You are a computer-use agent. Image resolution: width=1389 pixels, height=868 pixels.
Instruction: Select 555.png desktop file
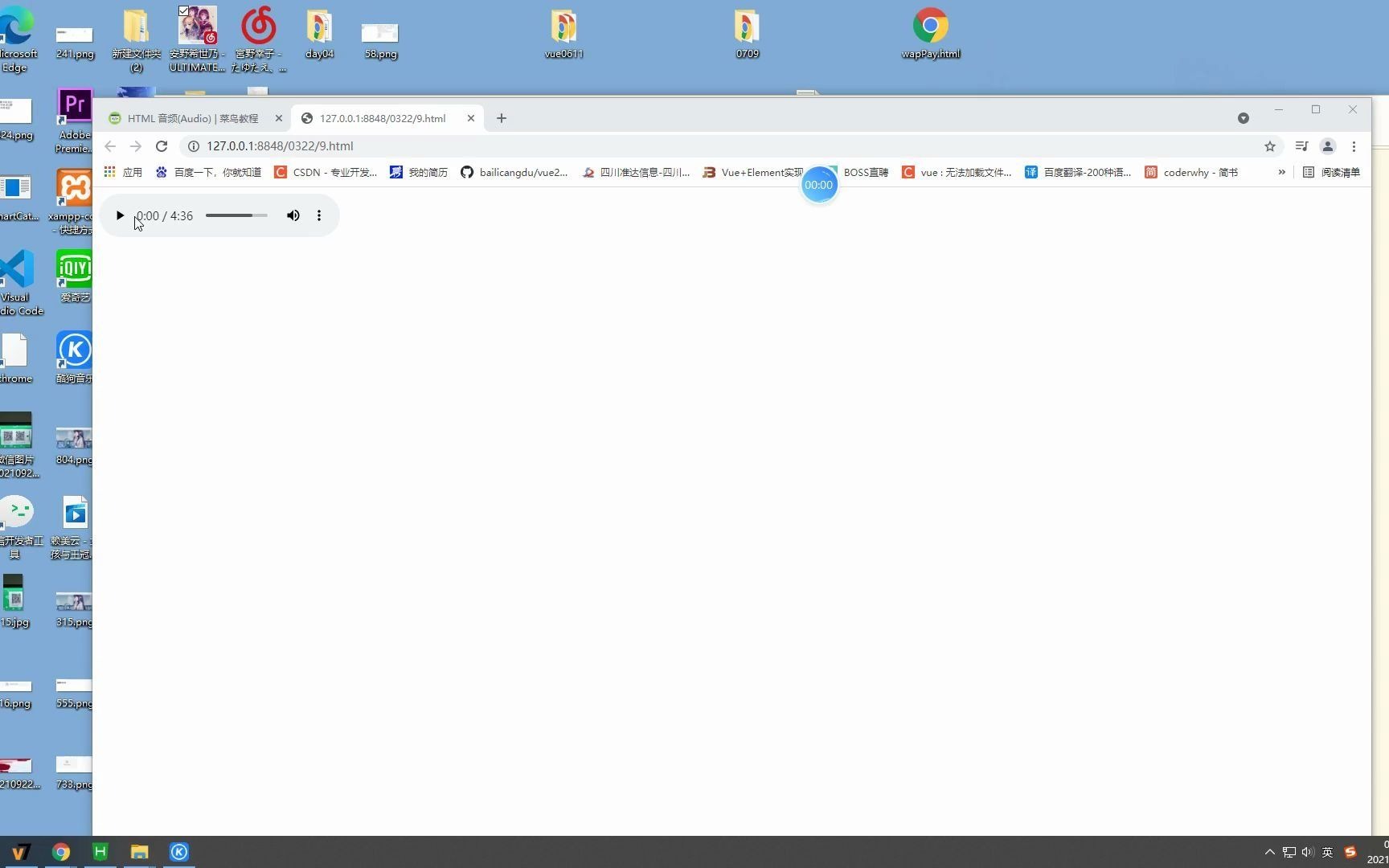pyautogui.click(x=74, y=694)
